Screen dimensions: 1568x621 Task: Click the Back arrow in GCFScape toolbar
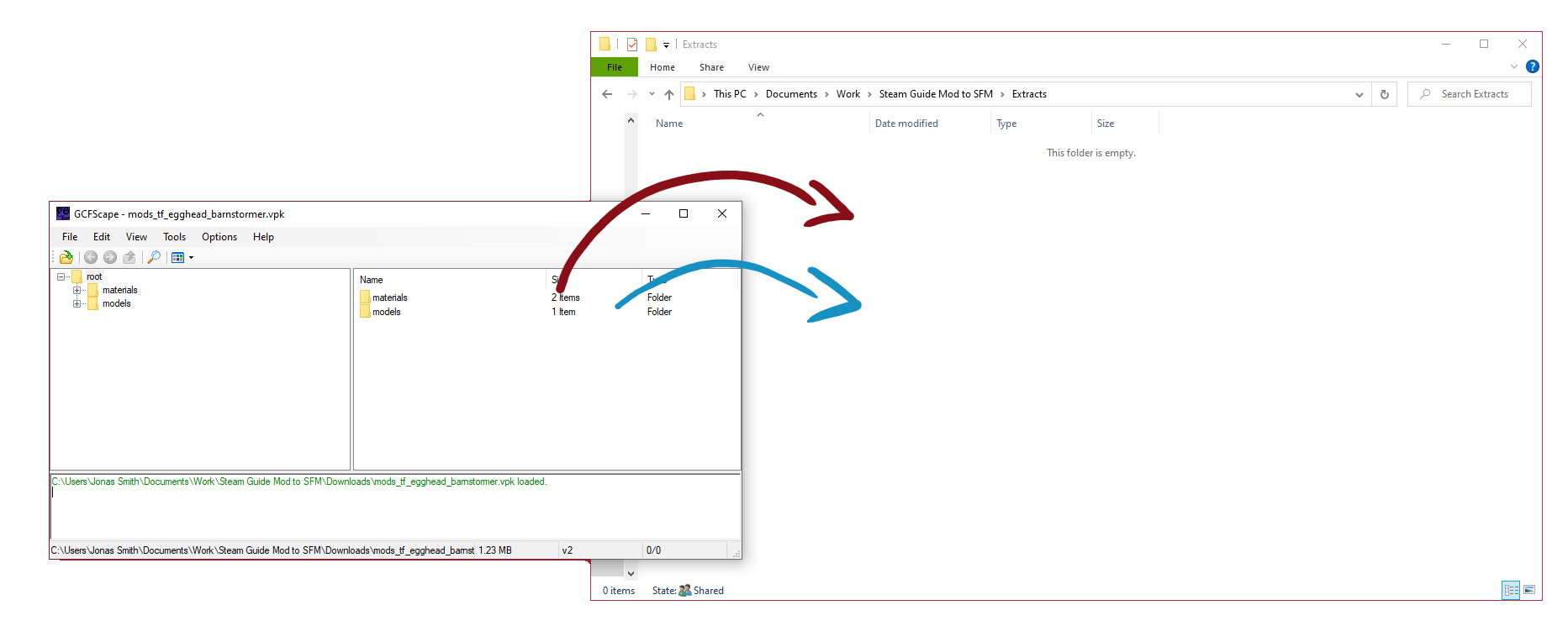91,257
